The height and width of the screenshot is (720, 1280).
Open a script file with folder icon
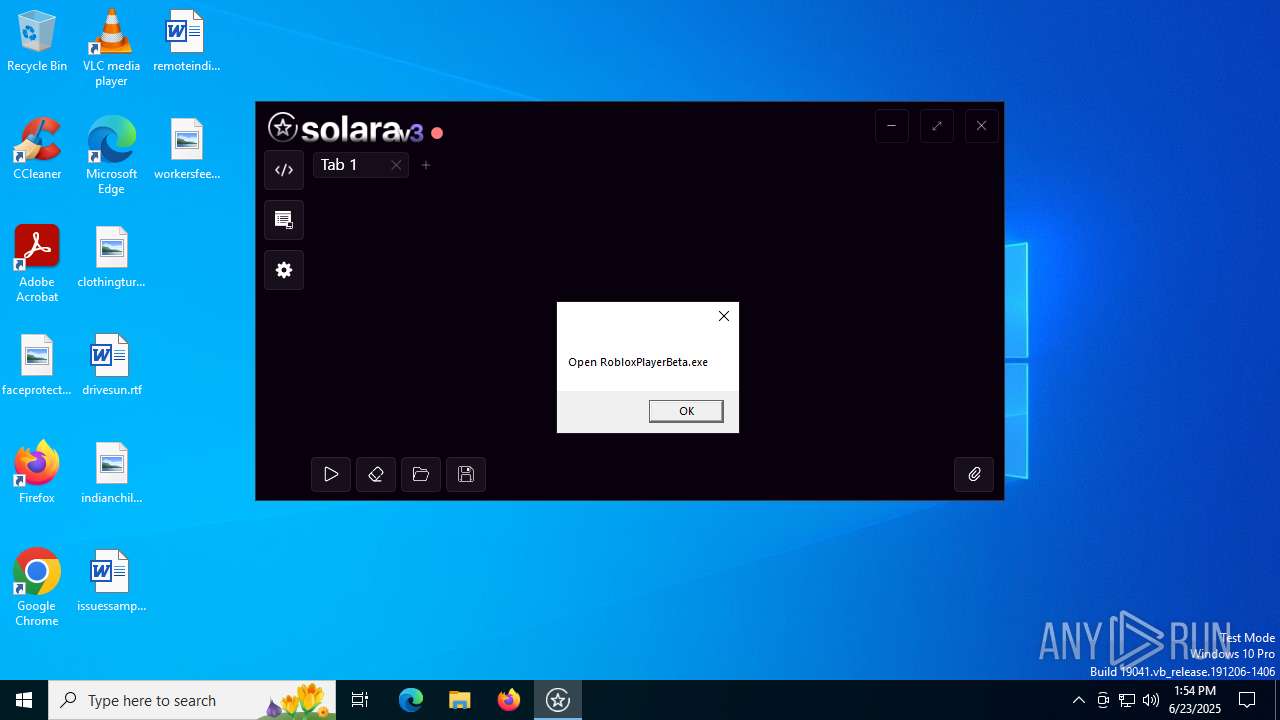coord(421,474)
